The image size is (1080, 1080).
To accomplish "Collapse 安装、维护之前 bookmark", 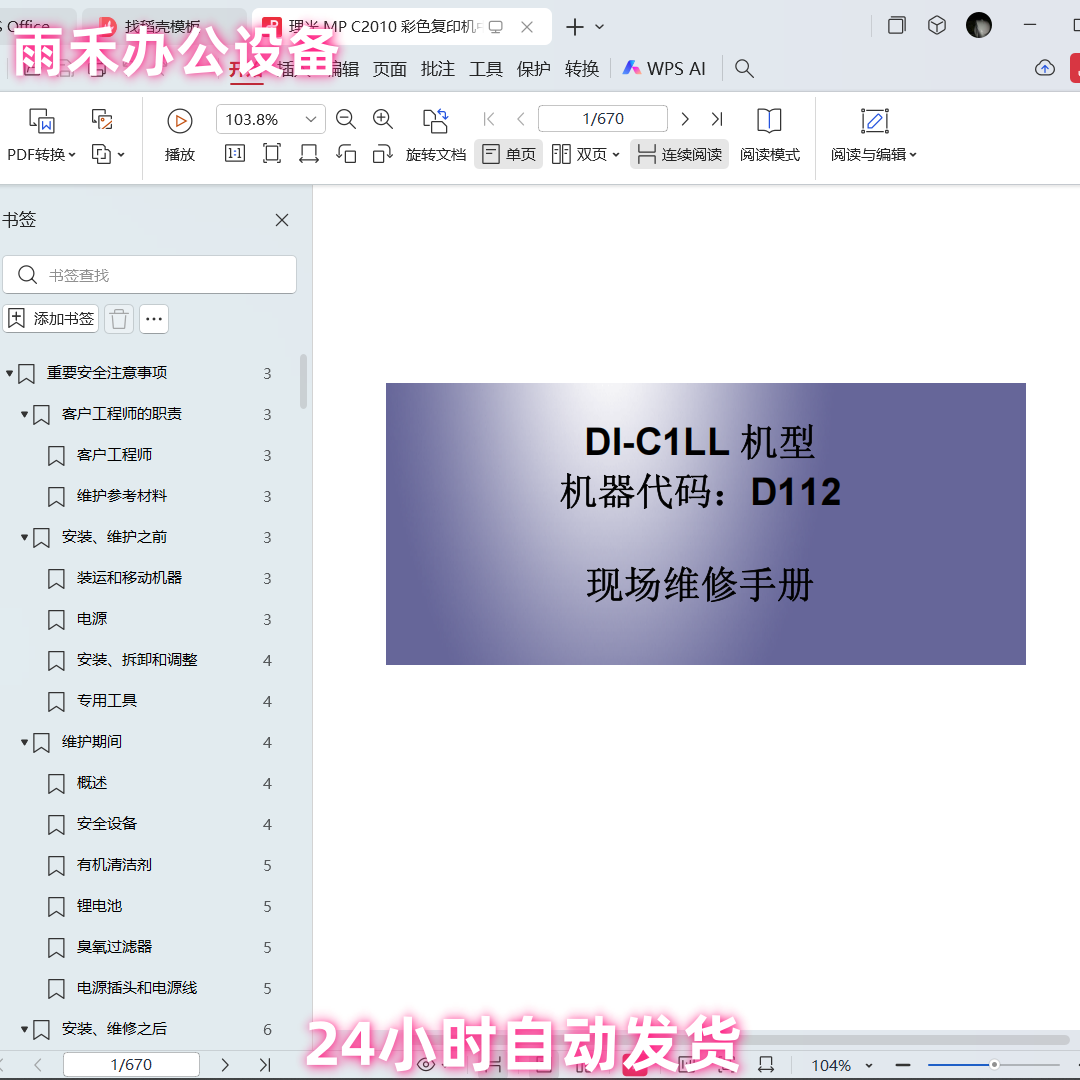I will (24, 537).
